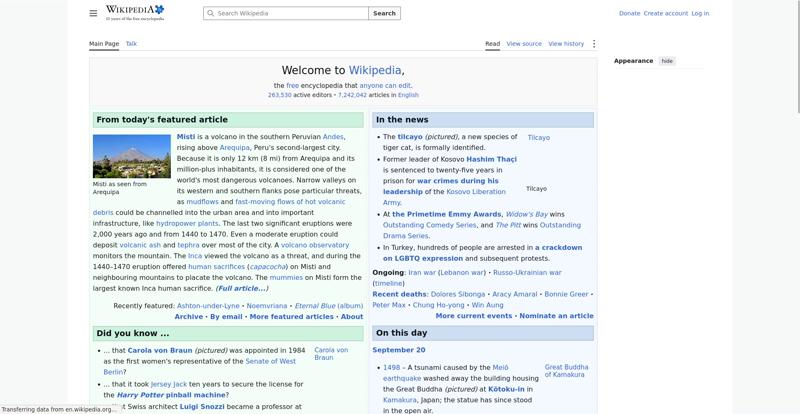Open the Carola von Braun link

(x=160, y=351)
